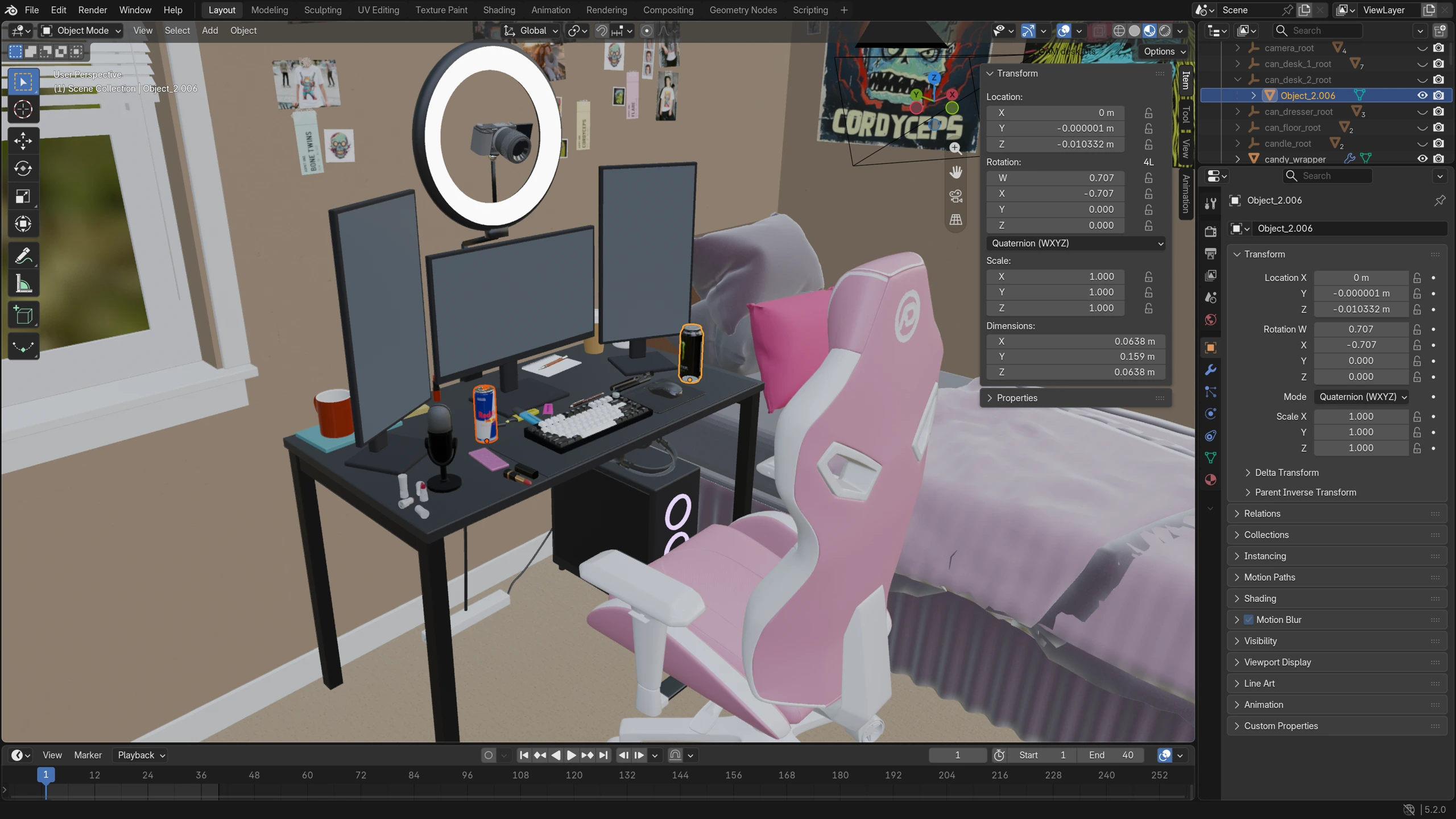
Task: Expand can_dresser_root in outliner
Action: [1238, 111]
